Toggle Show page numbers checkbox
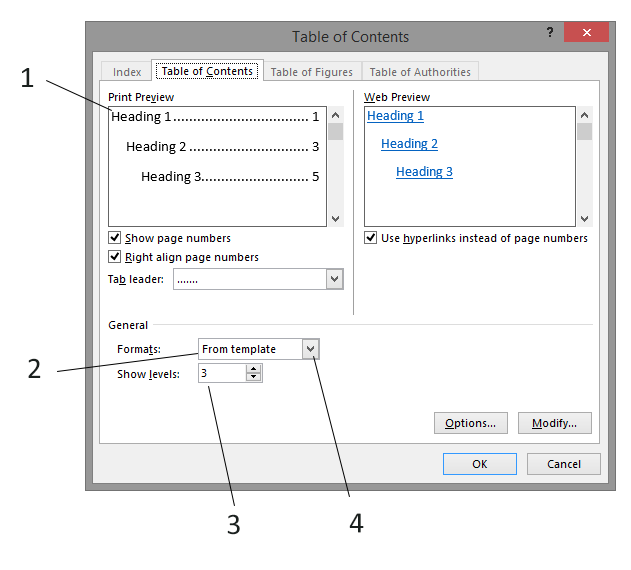 coord(114,238)
